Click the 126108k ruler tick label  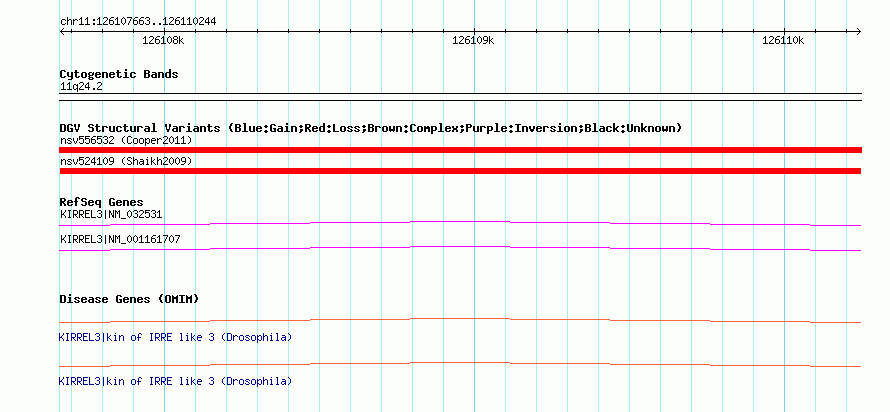[163, 40]
